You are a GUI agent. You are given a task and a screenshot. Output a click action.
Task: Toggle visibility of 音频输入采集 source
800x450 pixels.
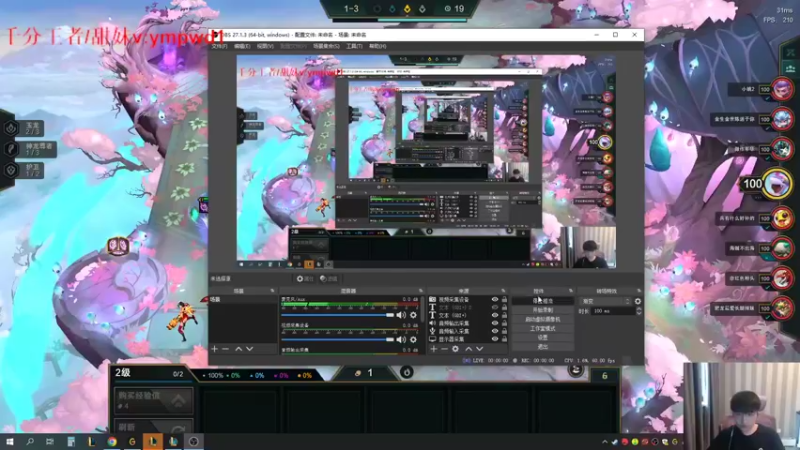coord(494,331)
